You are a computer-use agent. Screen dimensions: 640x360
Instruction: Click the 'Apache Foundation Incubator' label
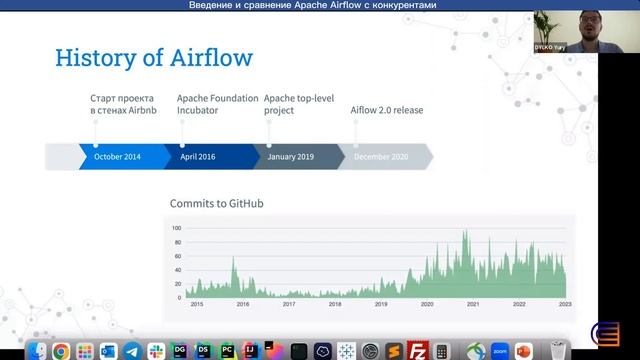(x=218, y=104)
